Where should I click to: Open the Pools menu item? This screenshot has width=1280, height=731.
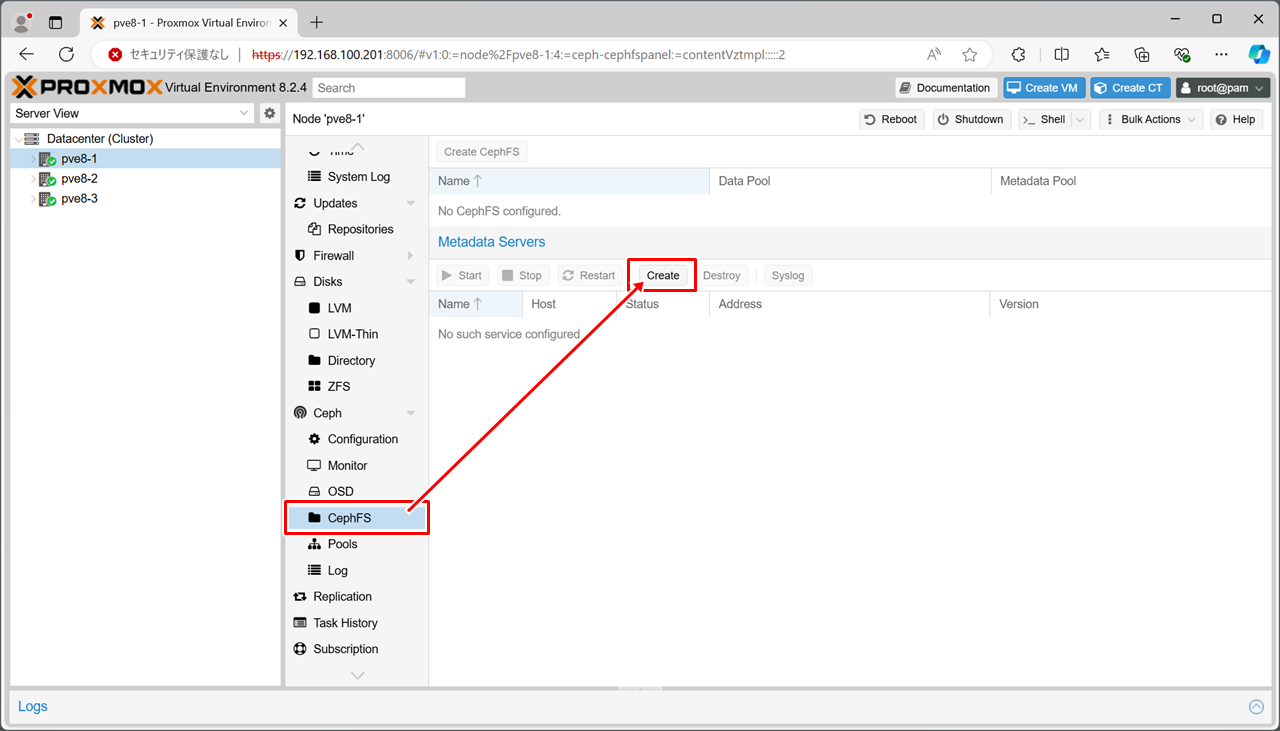pyautogui.click(x=342, y=544)
